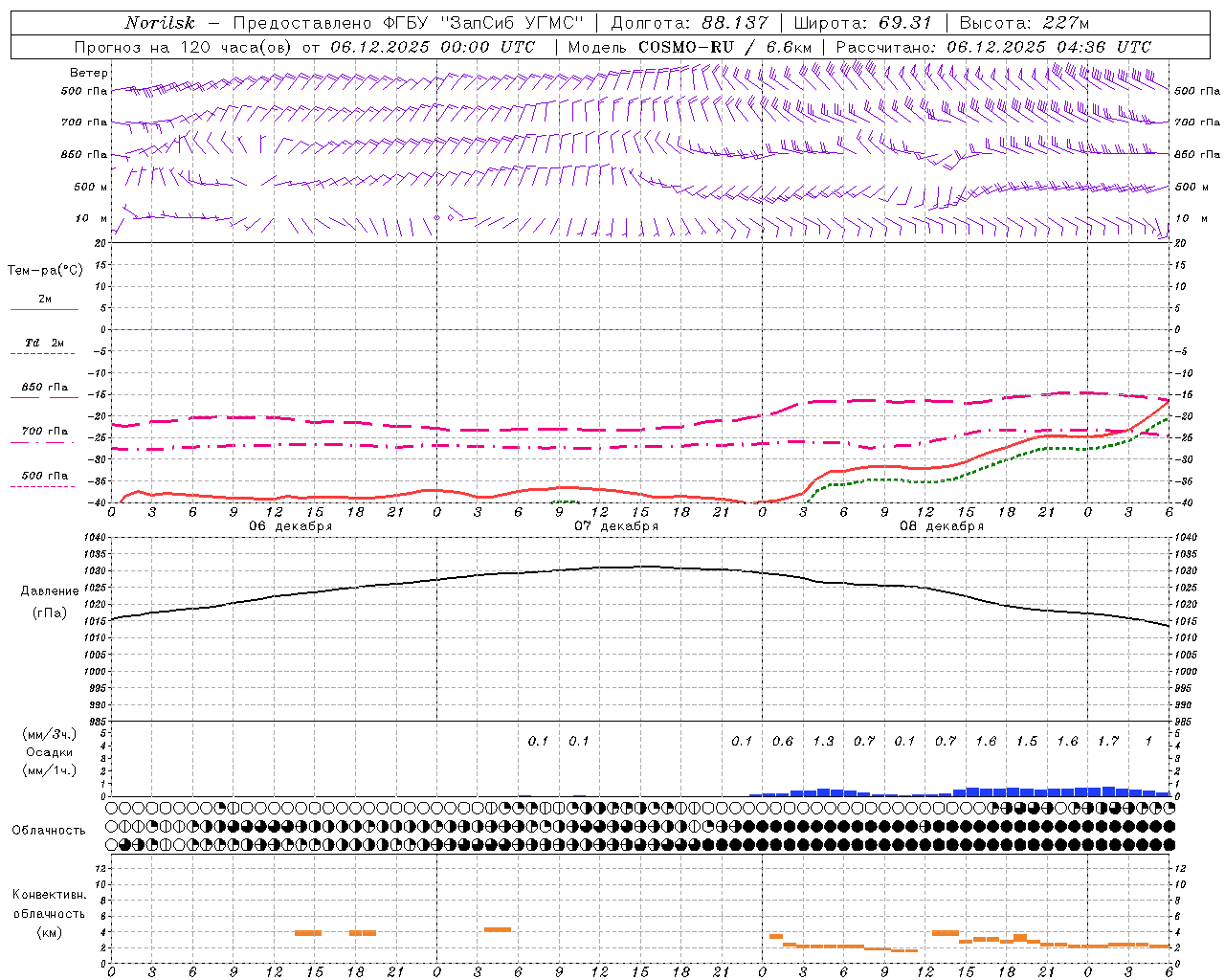
Task: Click the "Облачность" cloud cover label
Action: pos(49,831)
